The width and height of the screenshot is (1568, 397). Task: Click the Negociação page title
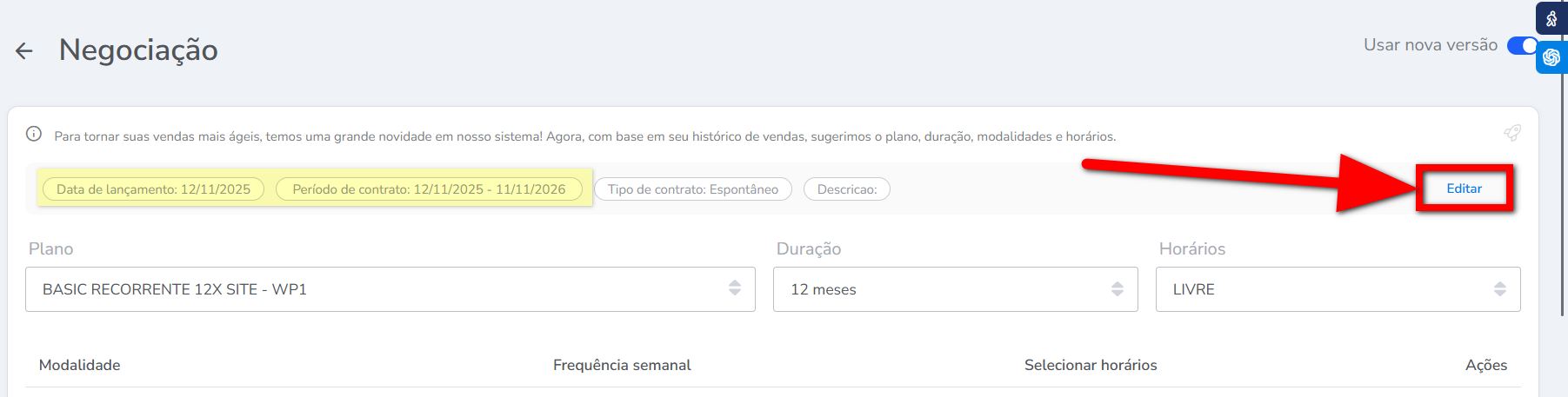138,50
